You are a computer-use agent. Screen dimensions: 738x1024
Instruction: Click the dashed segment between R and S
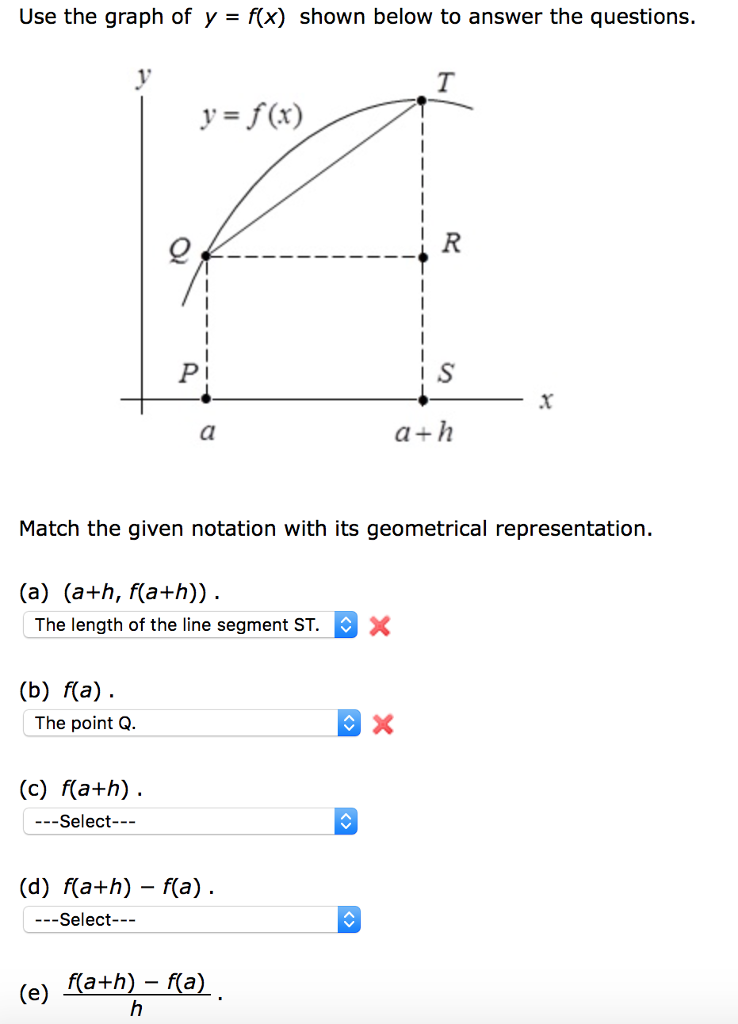coord(421,330)
